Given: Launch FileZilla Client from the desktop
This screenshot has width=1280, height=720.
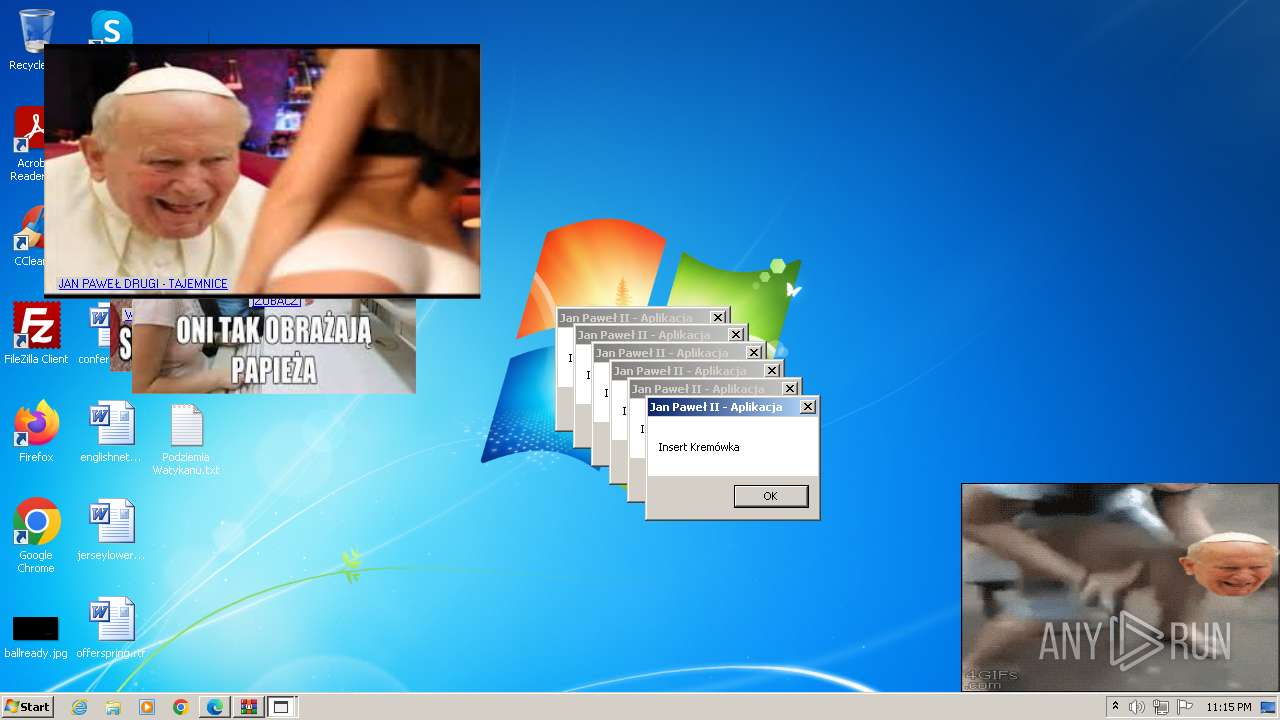Looking at the screenshot, I should (x=36, y=334).
